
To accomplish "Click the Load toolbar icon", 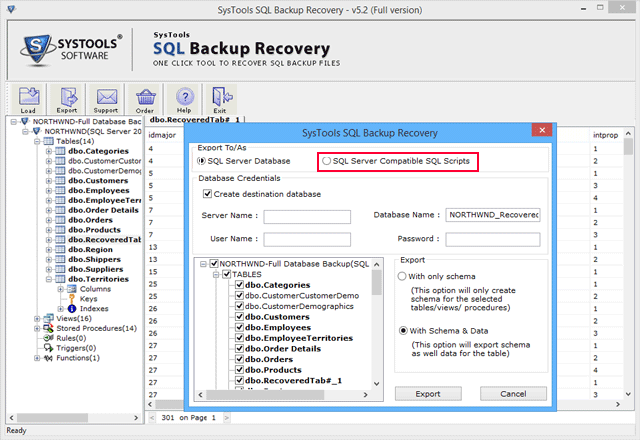I will [x=28, y=99].
